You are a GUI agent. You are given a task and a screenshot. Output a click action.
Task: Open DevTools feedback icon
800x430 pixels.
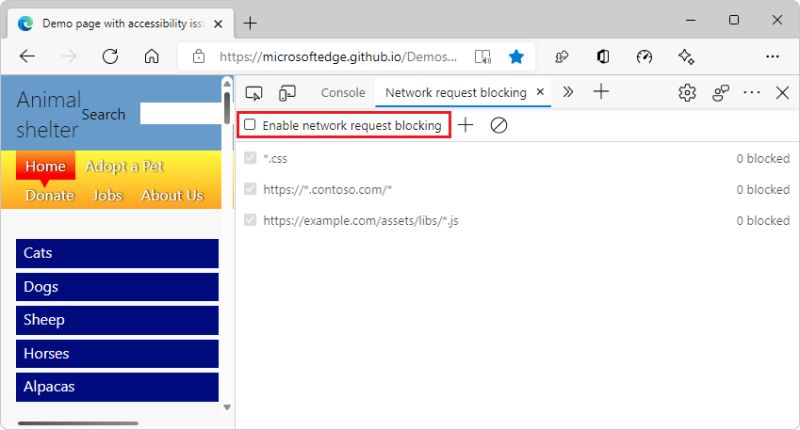point(720,93)
